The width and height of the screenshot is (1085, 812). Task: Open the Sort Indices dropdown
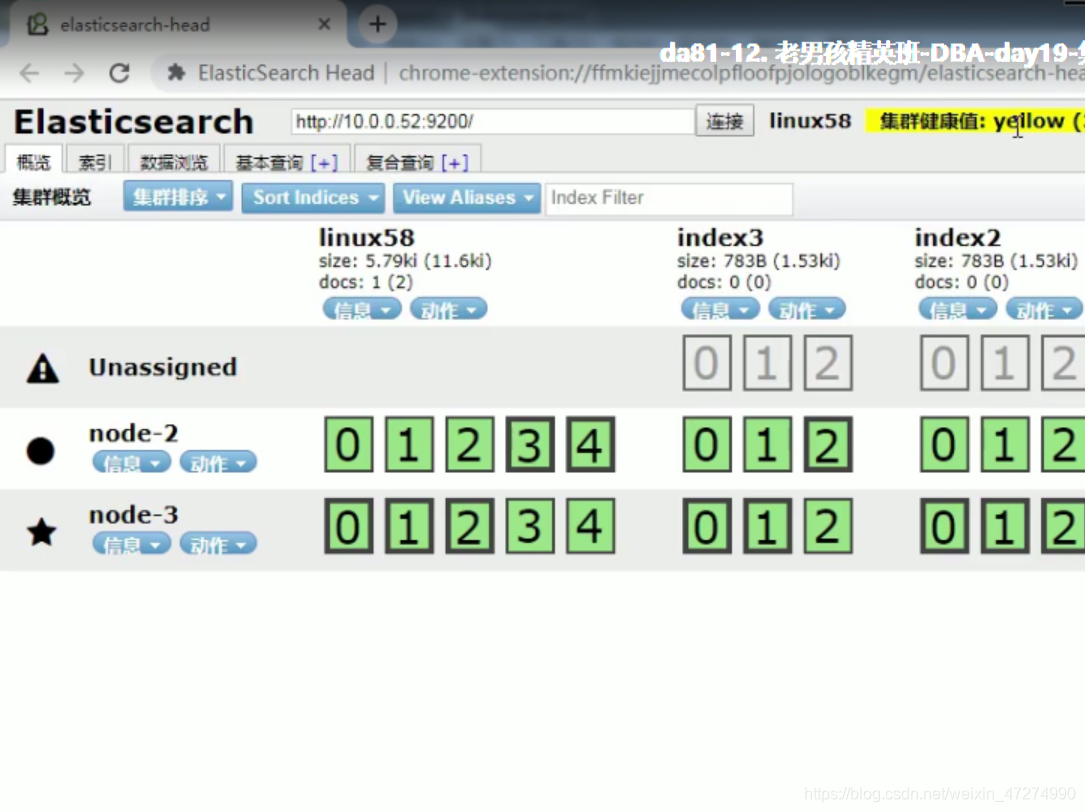click(313, 197)
